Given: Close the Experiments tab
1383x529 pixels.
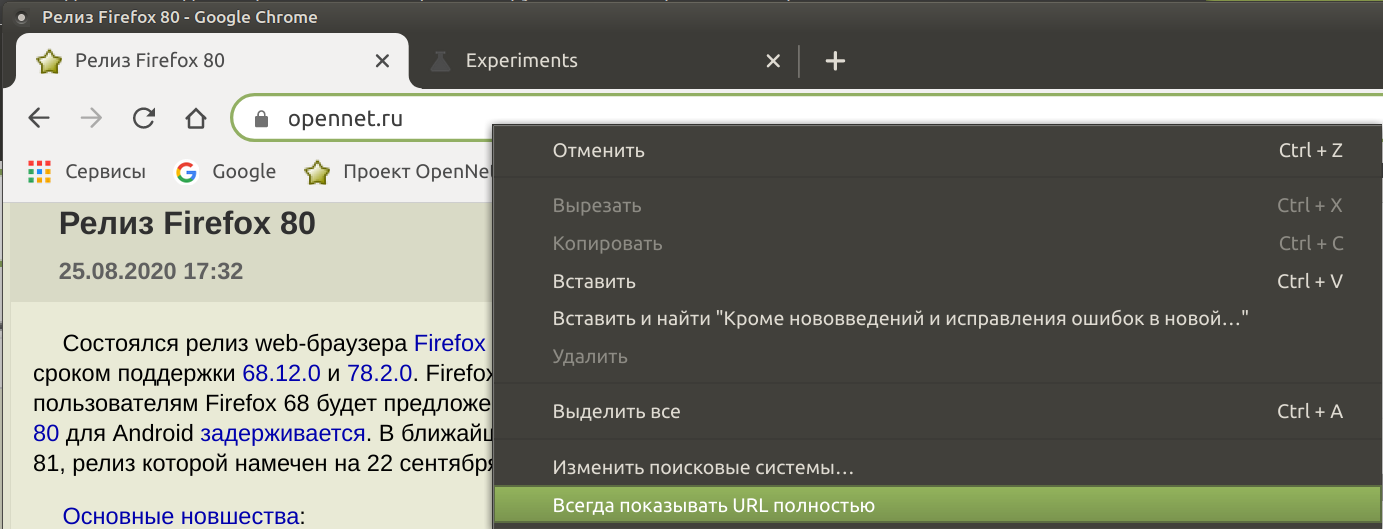Looking at the screenshot, I should click(772, 61).
